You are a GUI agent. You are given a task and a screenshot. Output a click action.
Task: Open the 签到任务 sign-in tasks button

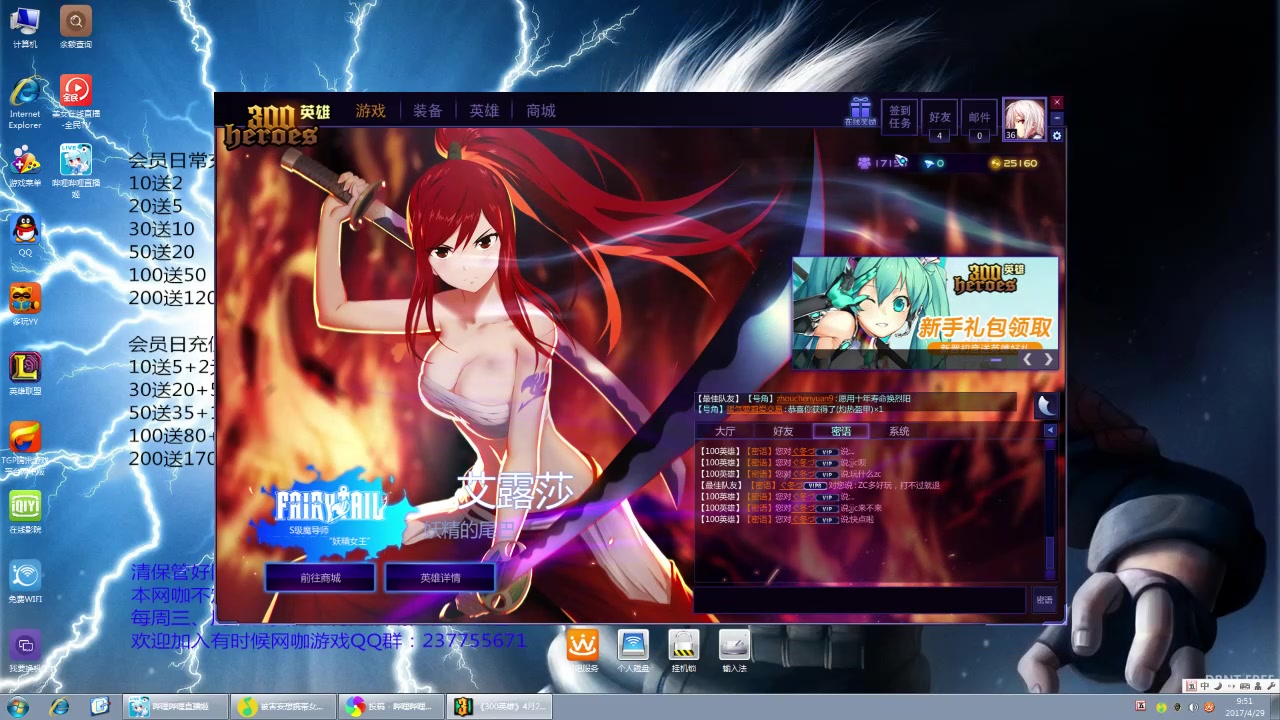click(x=900, y=117)
